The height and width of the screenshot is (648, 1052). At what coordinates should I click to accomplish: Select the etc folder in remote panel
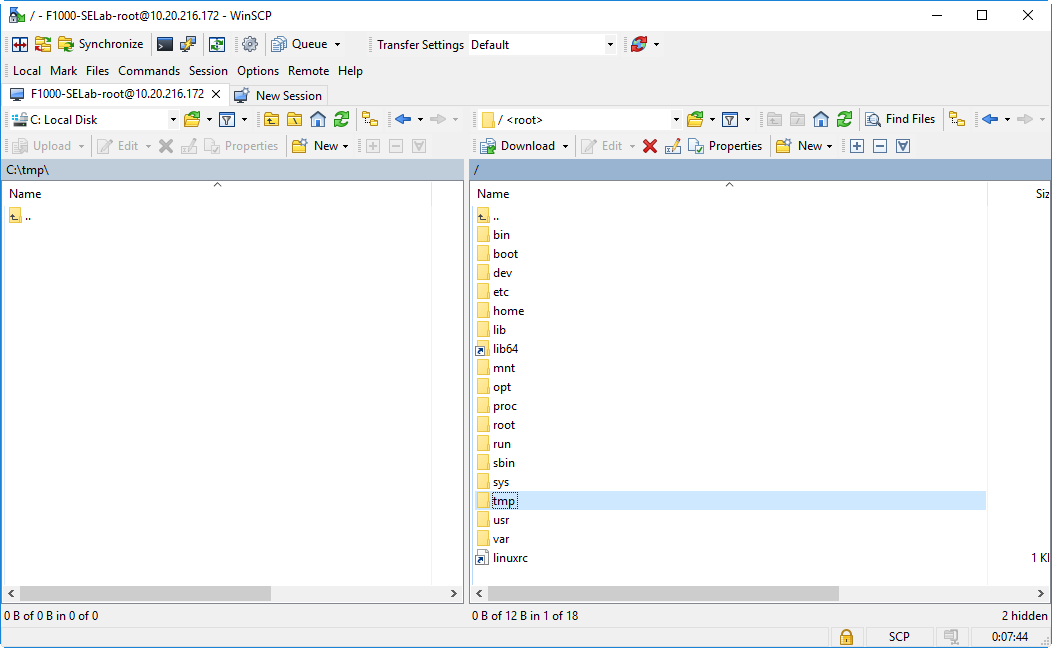[501, 292]
